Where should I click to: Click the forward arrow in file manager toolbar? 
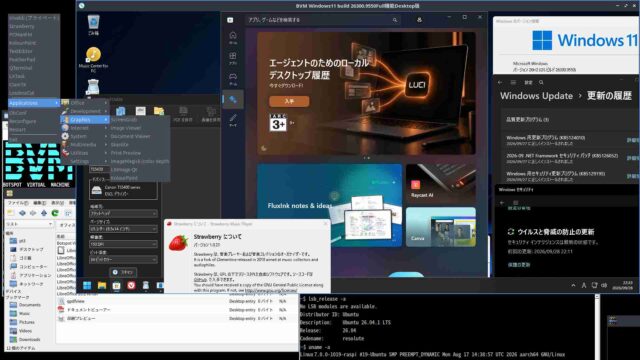(33, 213)
